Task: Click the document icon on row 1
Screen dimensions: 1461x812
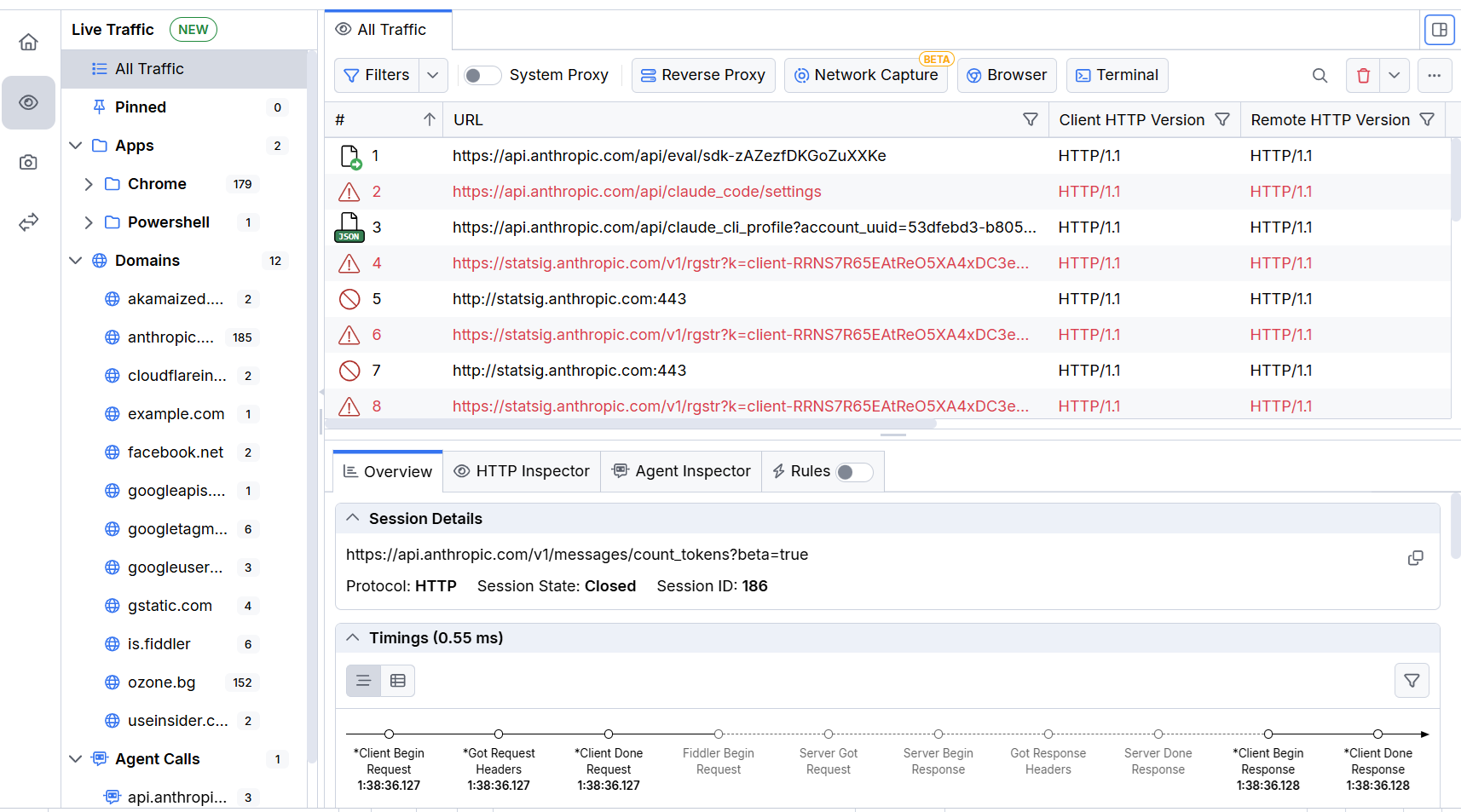Action: 350,157
